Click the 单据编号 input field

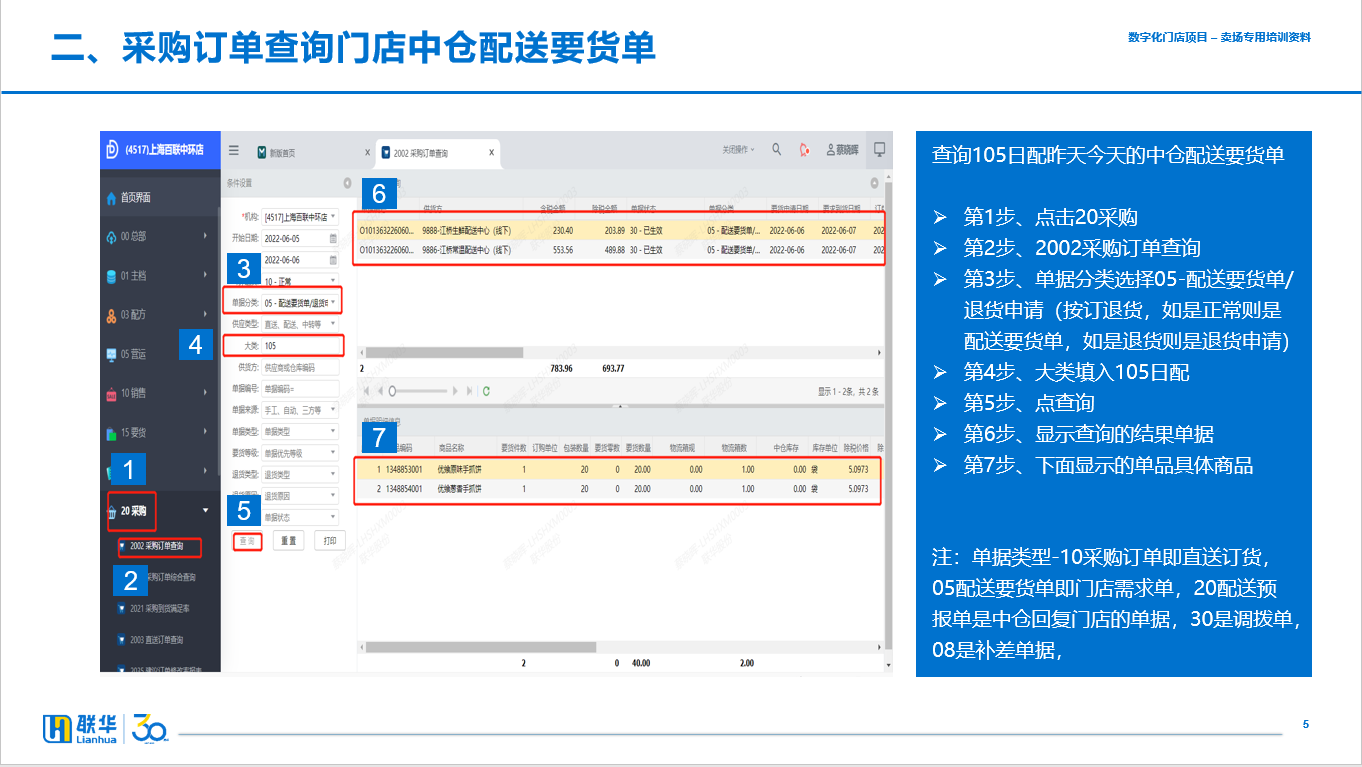click(x=300, y=388)
